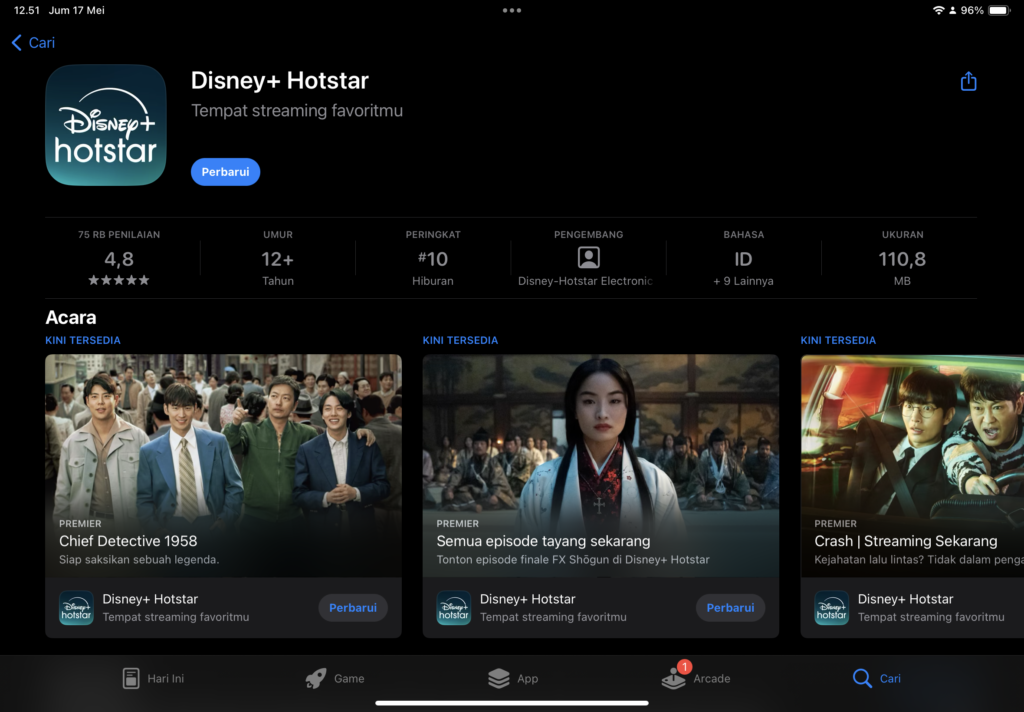The height and width of the screenshot is (712, 1024).
Task: Tap KINI TERSEDIA label above Chief Detective
Action: point(83,340)
